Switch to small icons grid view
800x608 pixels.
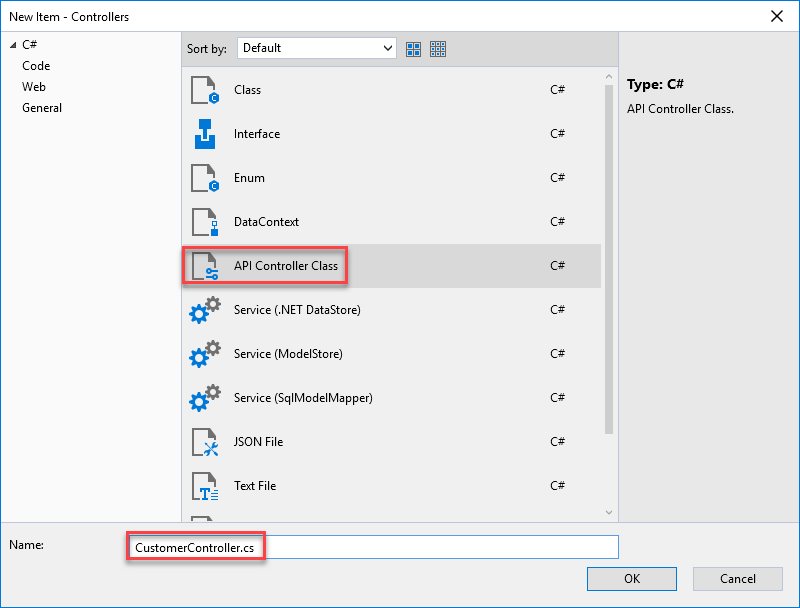(438, 48)
